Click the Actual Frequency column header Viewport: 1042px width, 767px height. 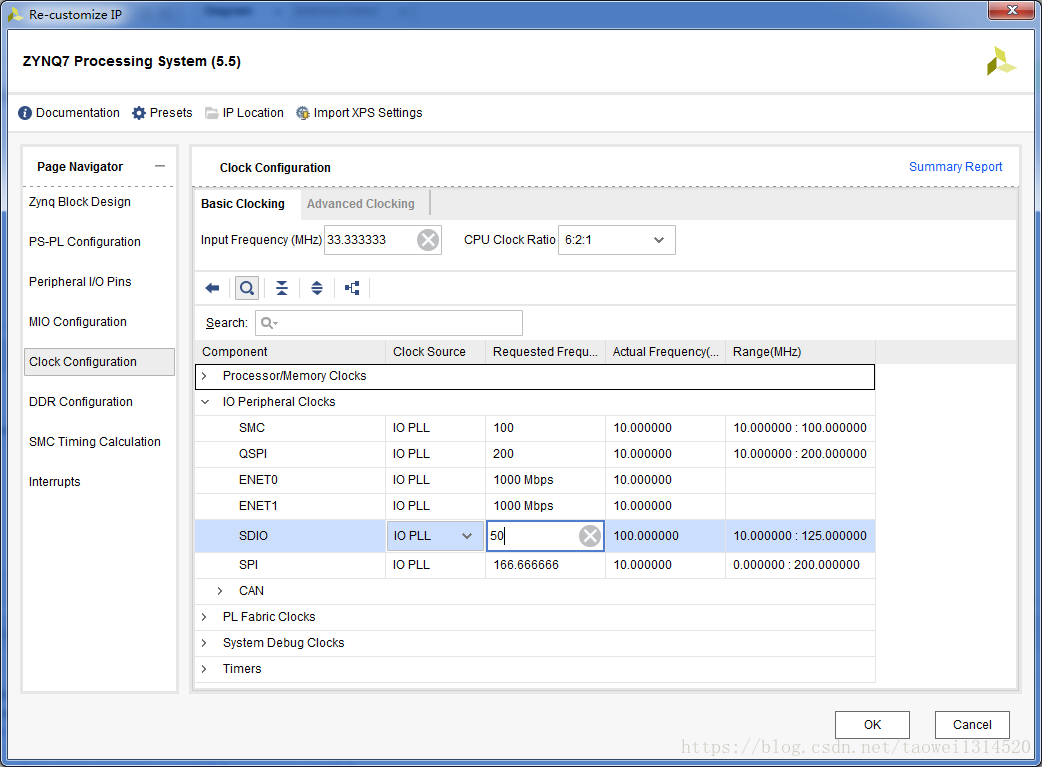tap(665, 352)
